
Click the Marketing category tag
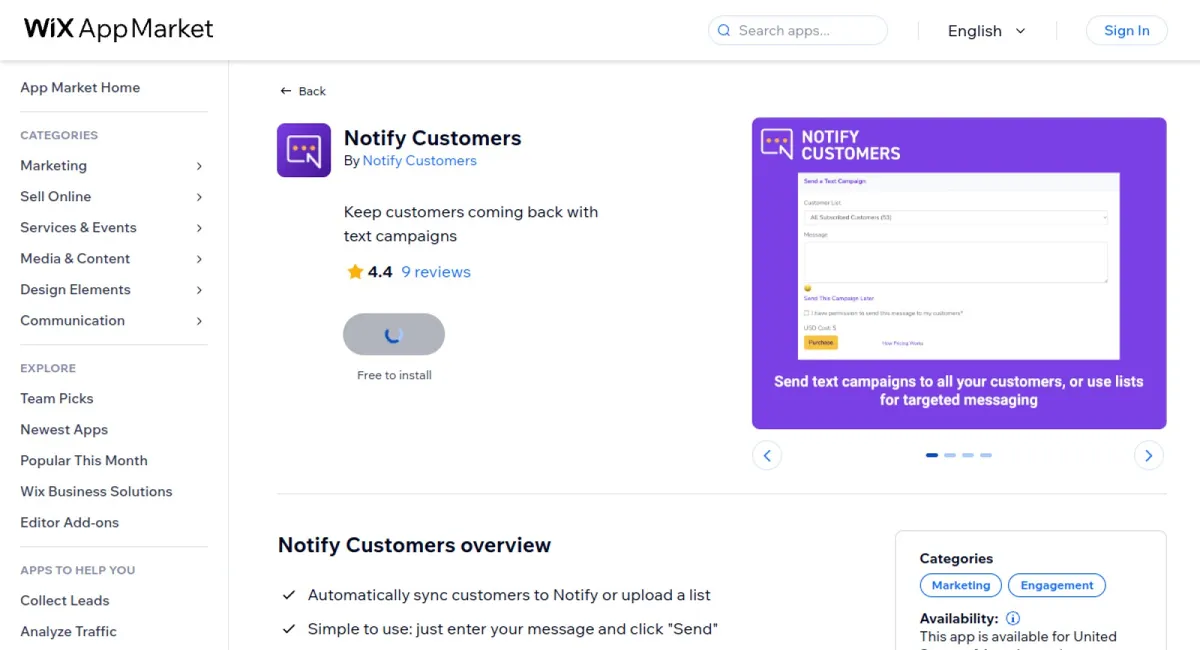pos(961,586)
